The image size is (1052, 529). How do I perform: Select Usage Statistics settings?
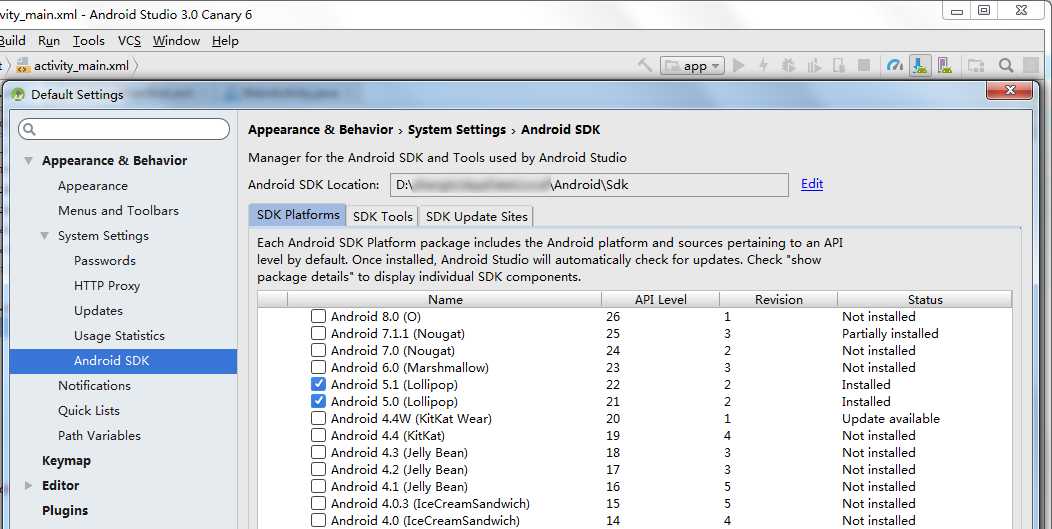point(119,336)
